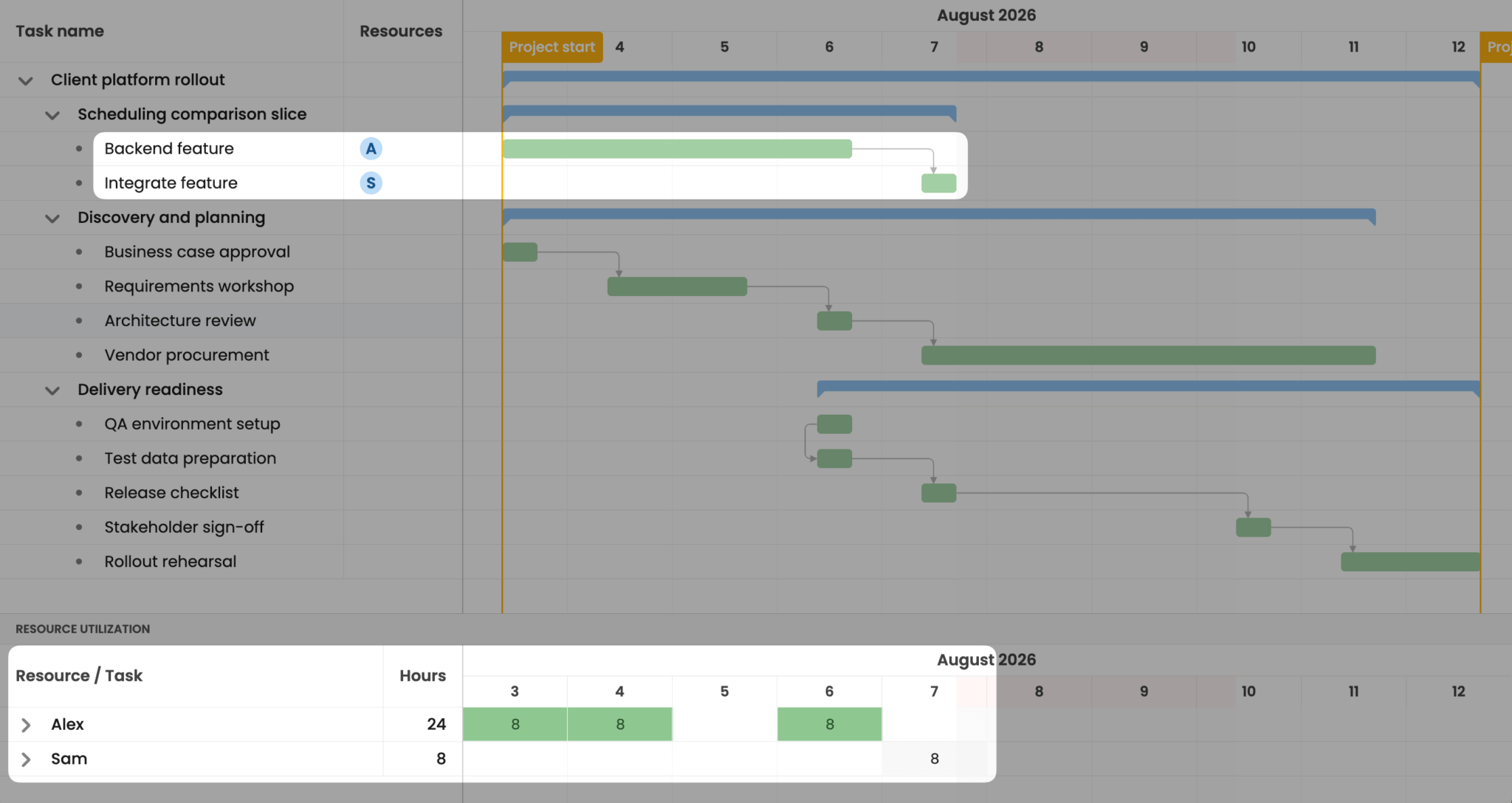Select the Requirements workshop task

pyautogui.click(x=199, y=286)
